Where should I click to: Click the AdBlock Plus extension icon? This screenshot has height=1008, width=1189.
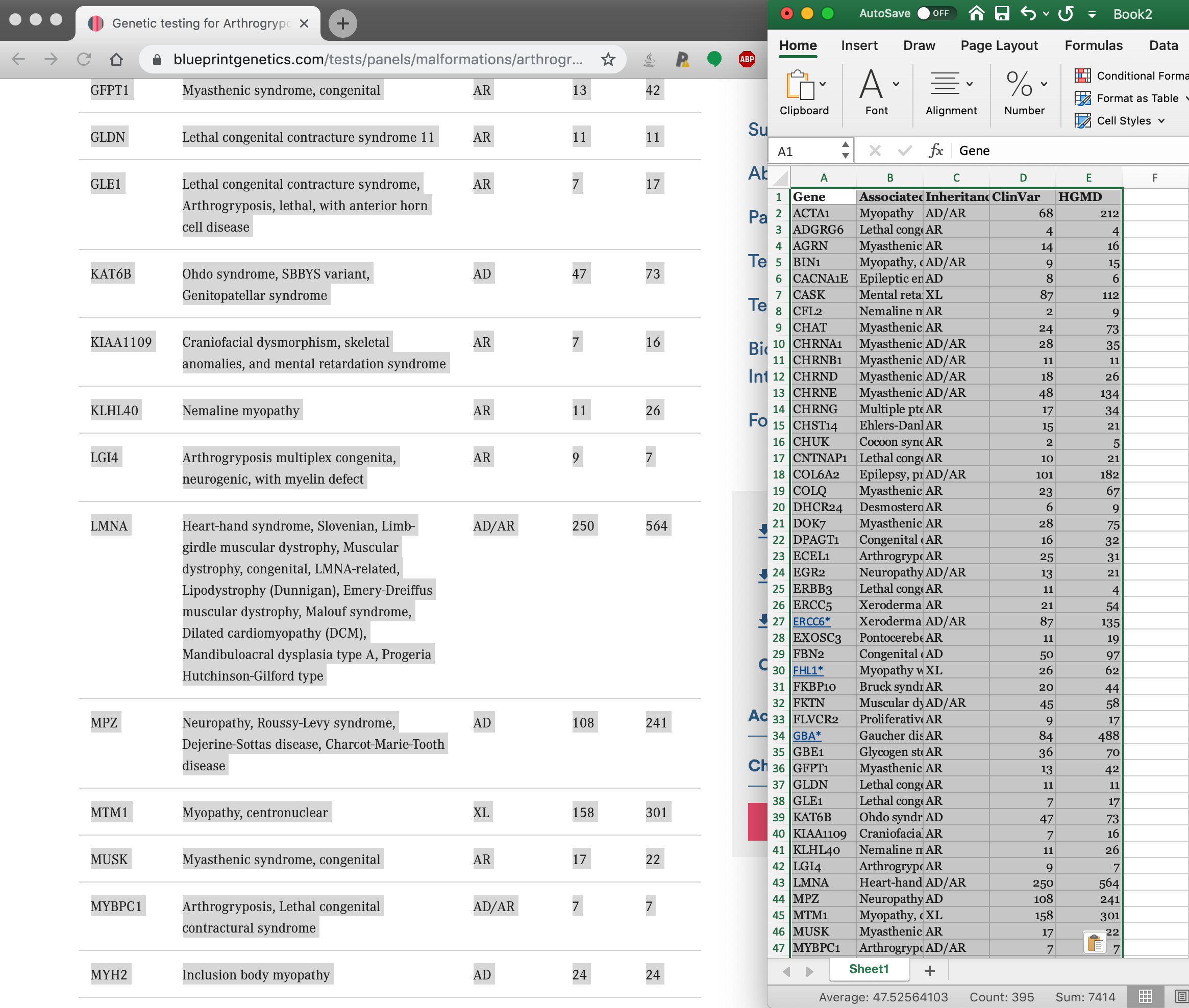coord(747,59)
